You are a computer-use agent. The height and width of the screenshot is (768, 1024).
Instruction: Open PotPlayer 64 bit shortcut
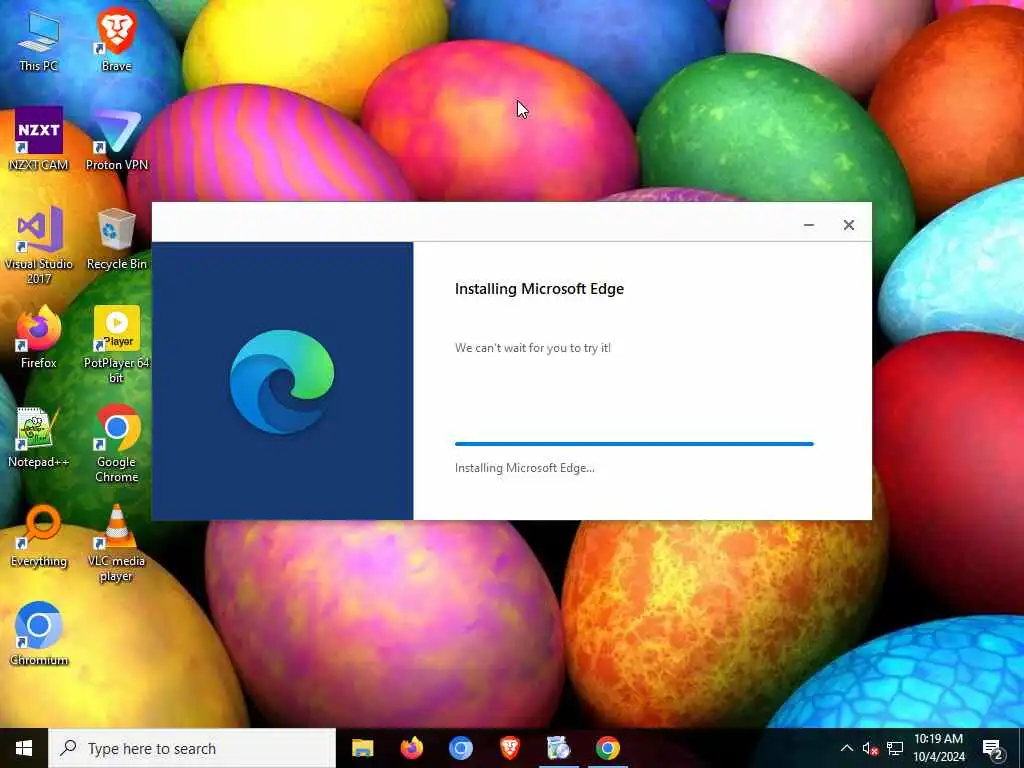[x=116, y=344]
